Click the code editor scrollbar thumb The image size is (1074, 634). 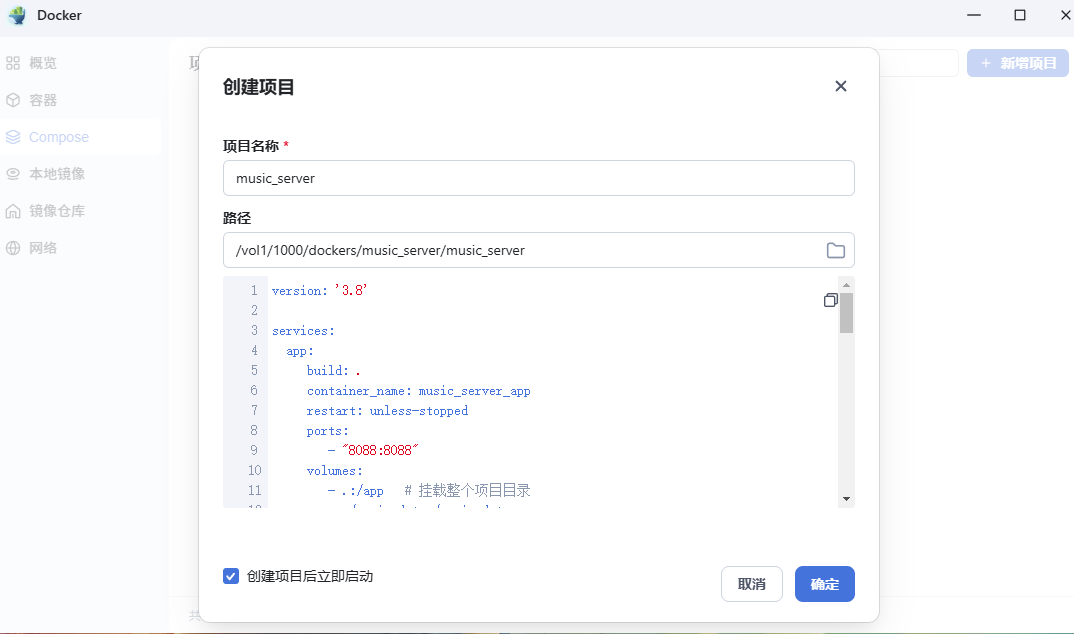click(x=847, y=313)
